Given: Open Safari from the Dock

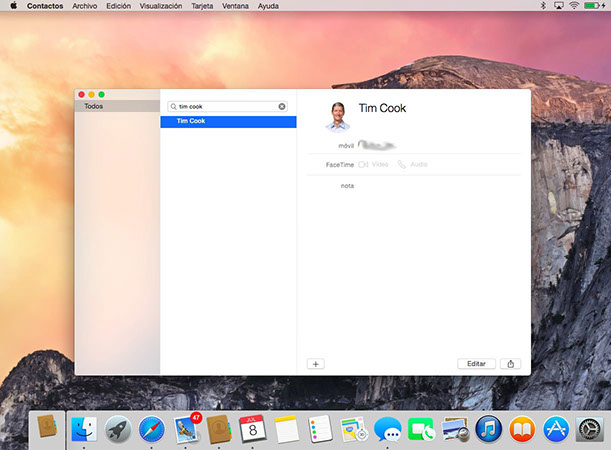Looking at the screenshot, I should pos(152,429).
